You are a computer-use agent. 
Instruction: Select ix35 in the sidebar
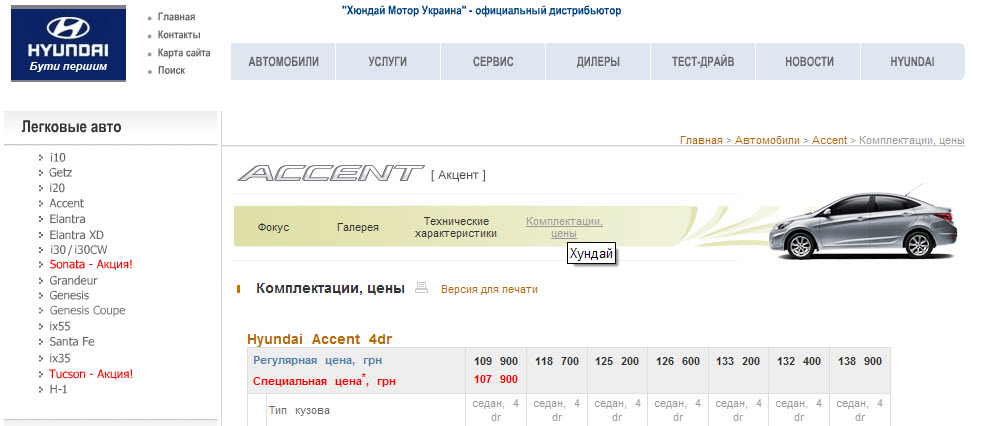coord(60,359)
